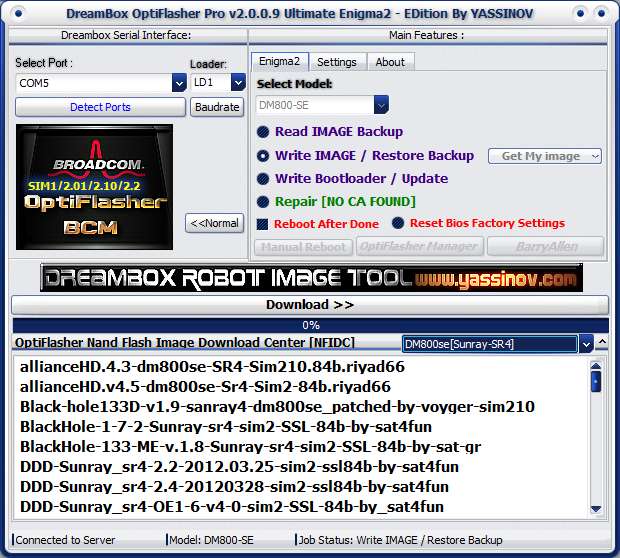Viewport: 620px width, 558px height.
Task: Click the DM800se[Sunray-SR4] combo text field
Action: point(490,344)
